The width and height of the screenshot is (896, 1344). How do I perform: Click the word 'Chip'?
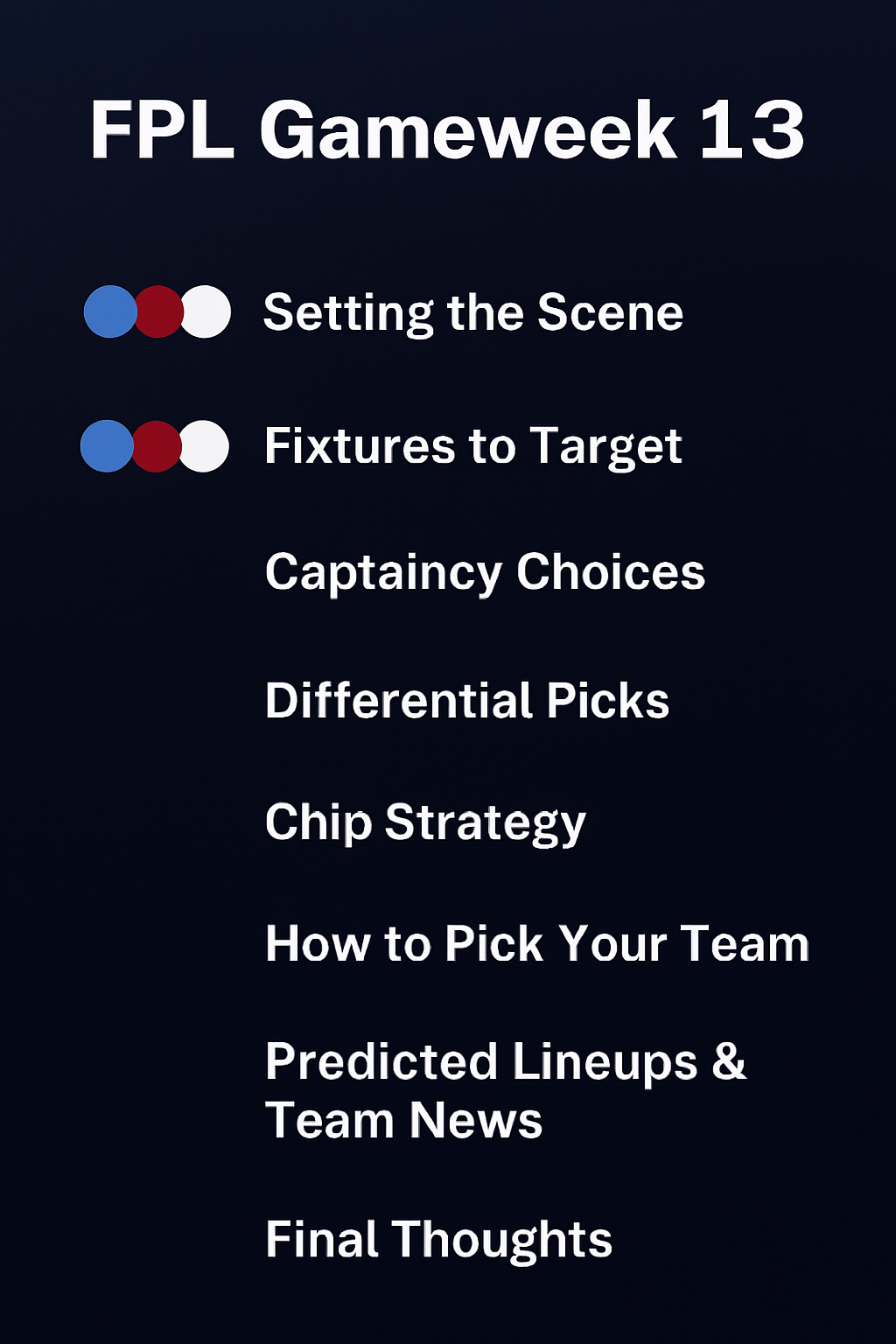(x=318, y=822)
